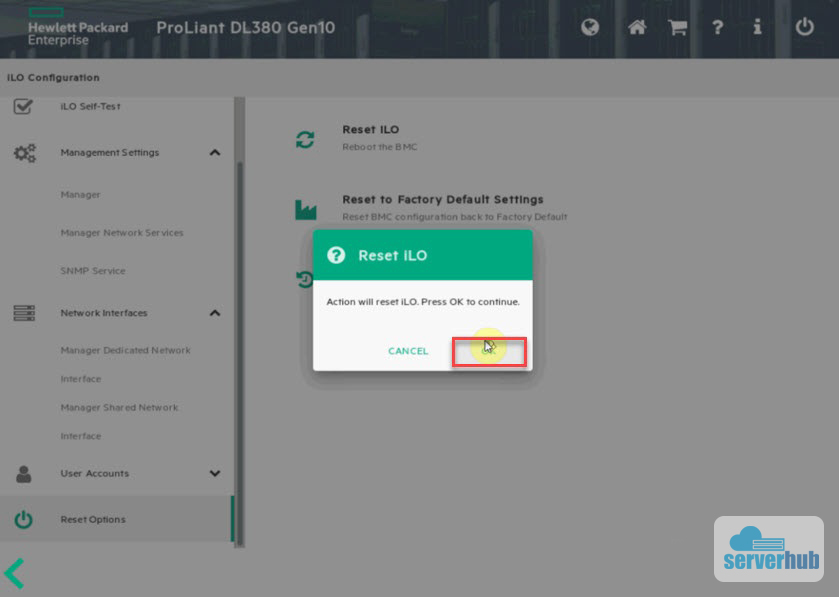Viewport: 839px width, 597px height.
Task: Collapse the Management Settings section
Action: pyautogui.click(x=214, y=153)
